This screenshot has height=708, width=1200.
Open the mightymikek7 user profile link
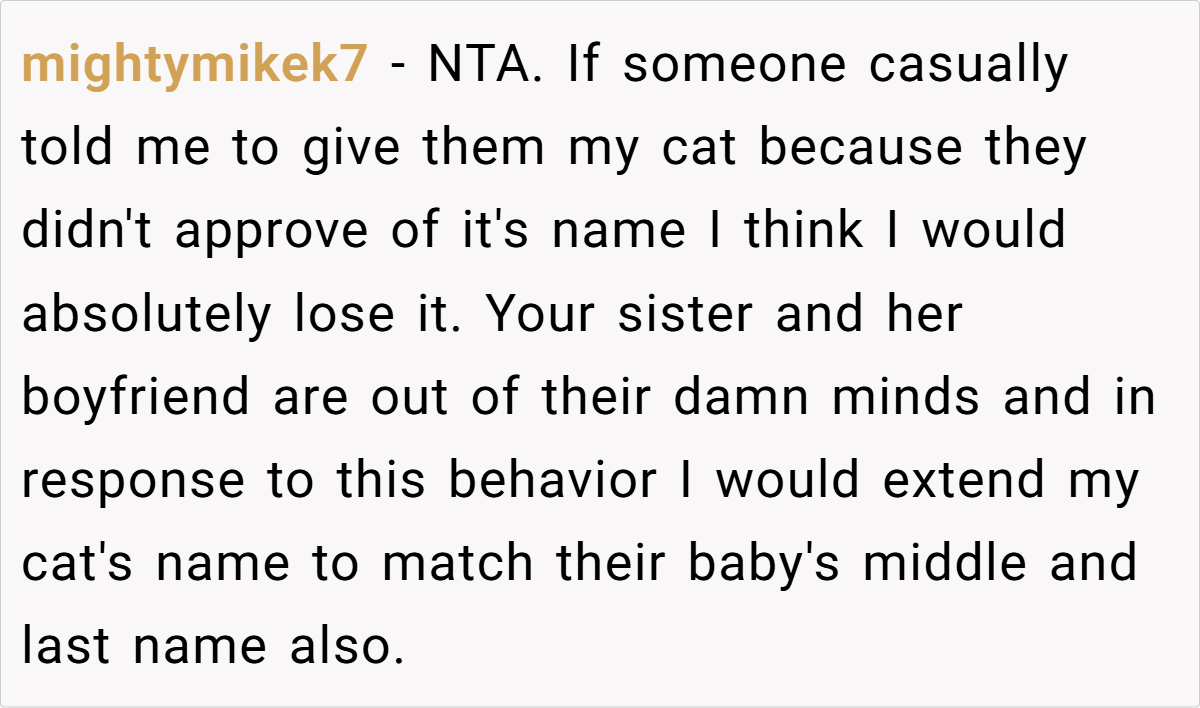(196, 66)
